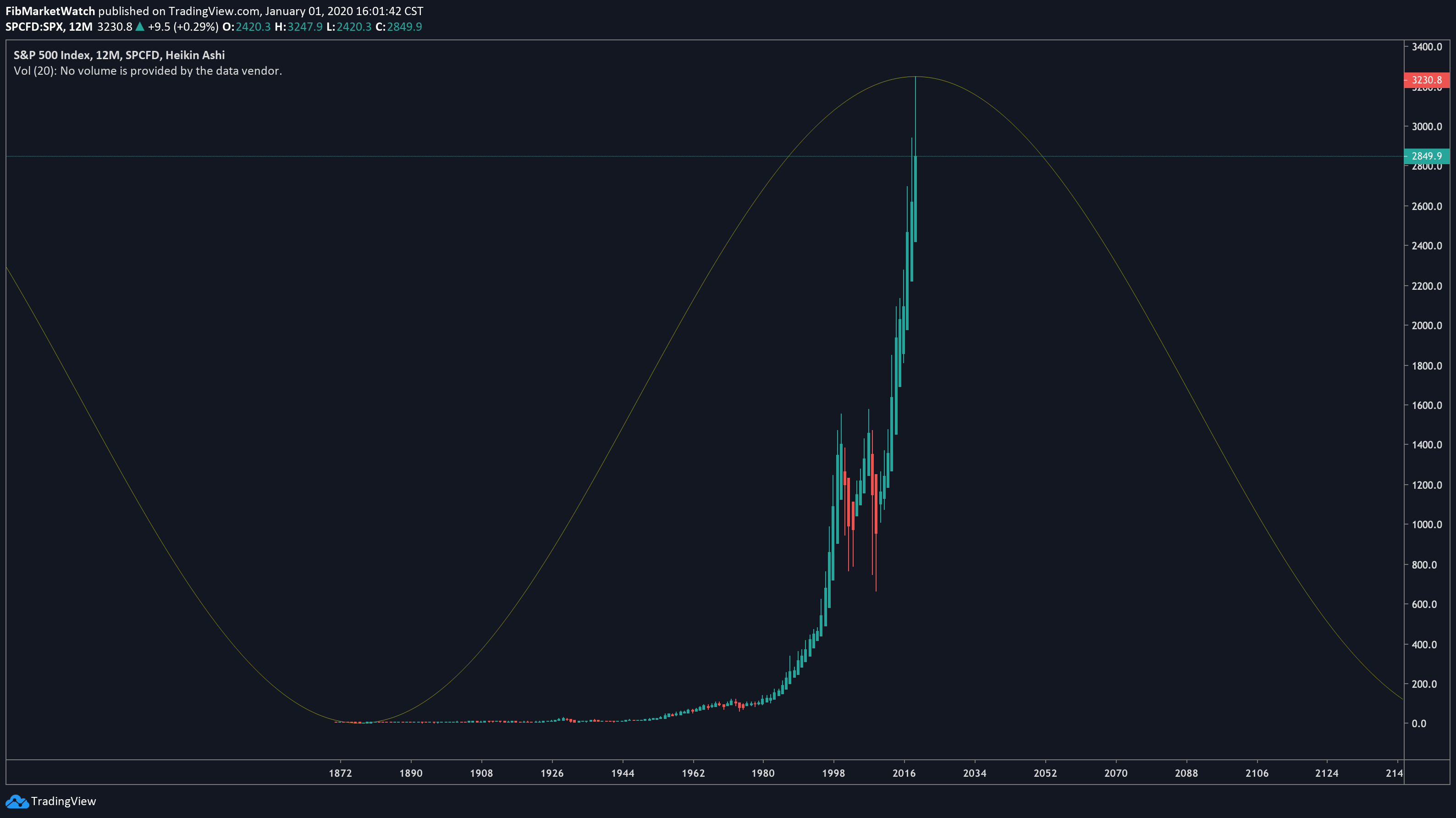Click the +9.5 (+0.29%) change value

point(182,27)
